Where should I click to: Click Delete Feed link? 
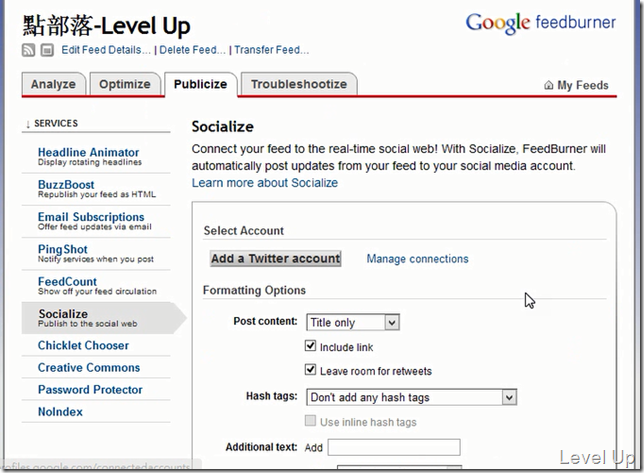tap(192, 50)
